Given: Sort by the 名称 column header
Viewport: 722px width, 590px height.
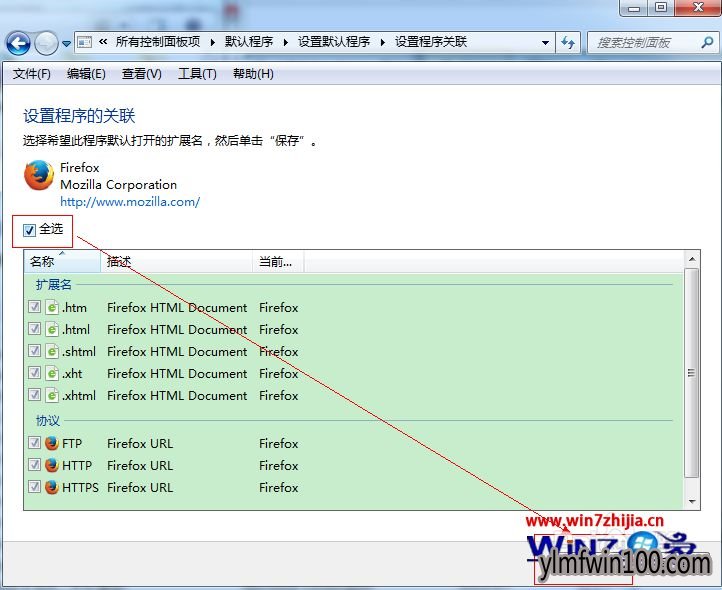Looking at the screenshot, I should coord(62,262).
